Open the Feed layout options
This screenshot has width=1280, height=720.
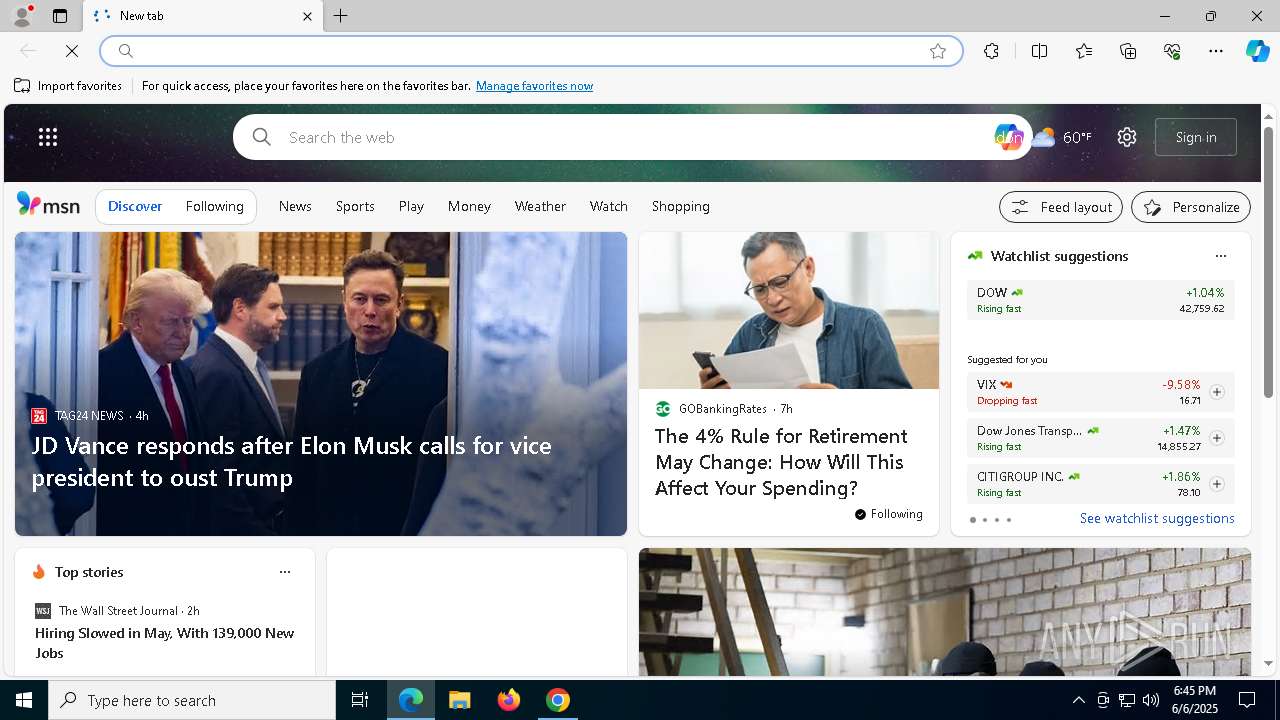point(1061,207)
